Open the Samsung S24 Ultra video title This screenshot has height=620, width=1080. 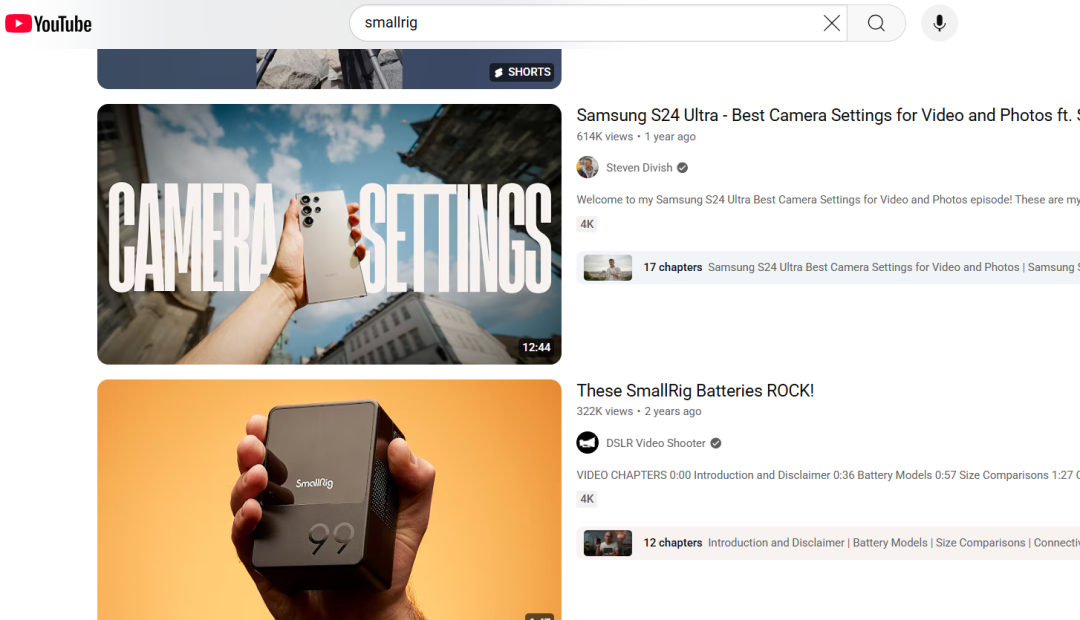point(828,115)
